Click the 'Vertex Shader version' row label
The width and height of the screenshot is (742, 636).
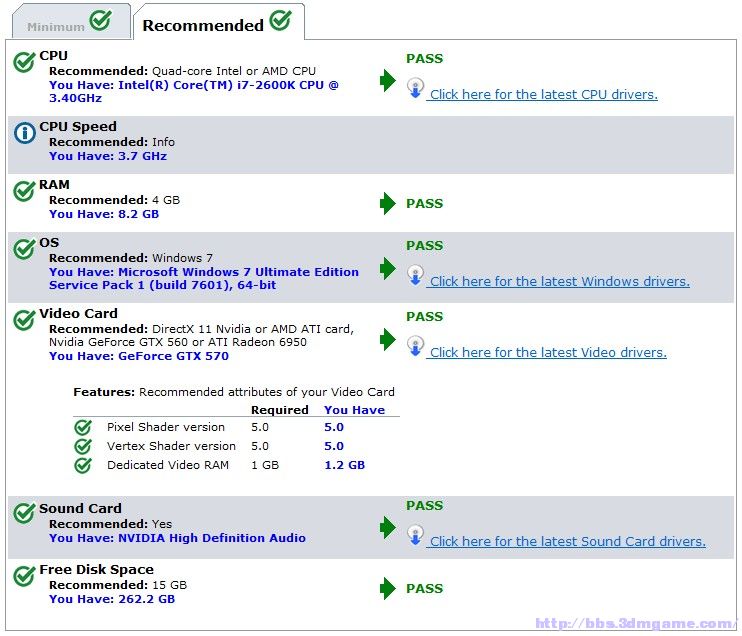(x=171, y=446)
